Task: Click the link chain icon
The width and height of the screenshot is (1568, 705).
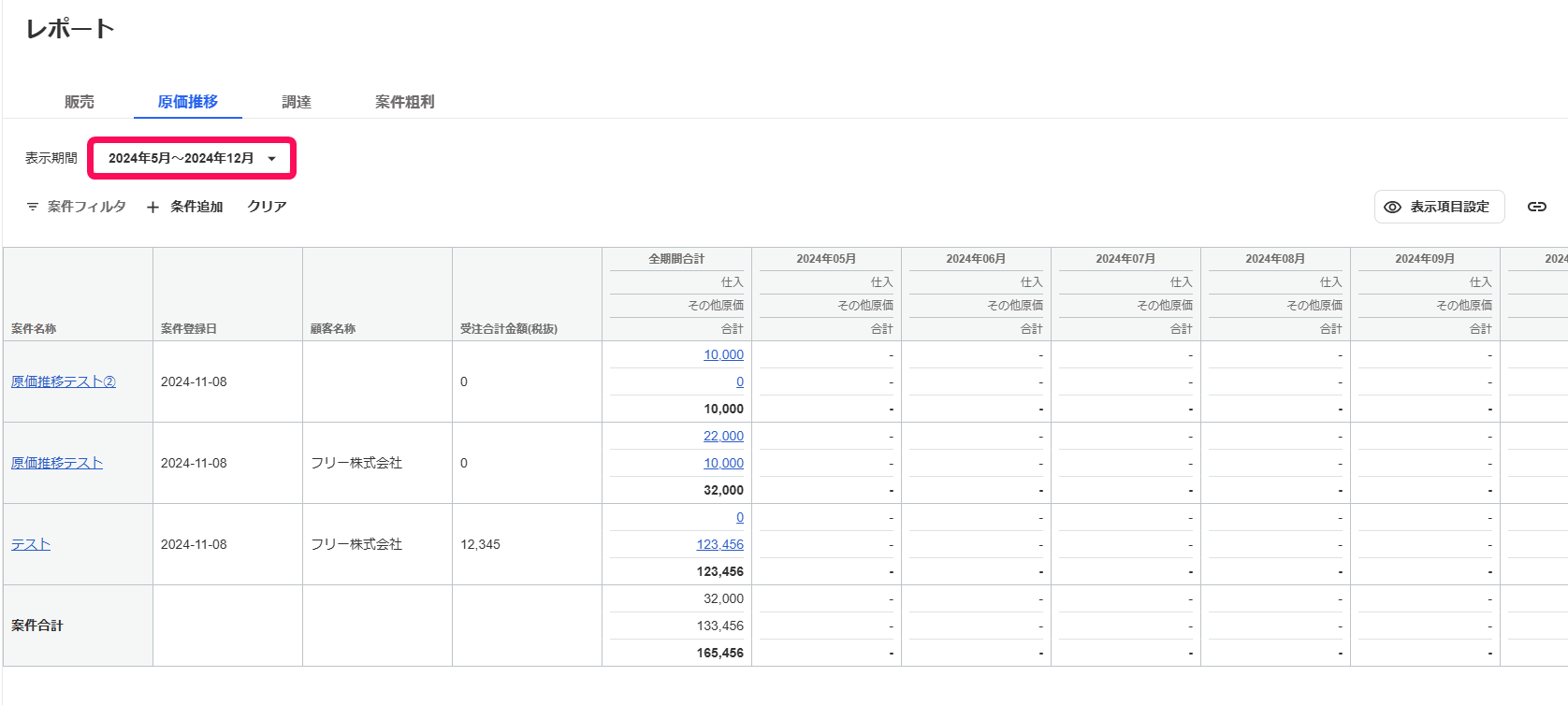Action: 1536,207
